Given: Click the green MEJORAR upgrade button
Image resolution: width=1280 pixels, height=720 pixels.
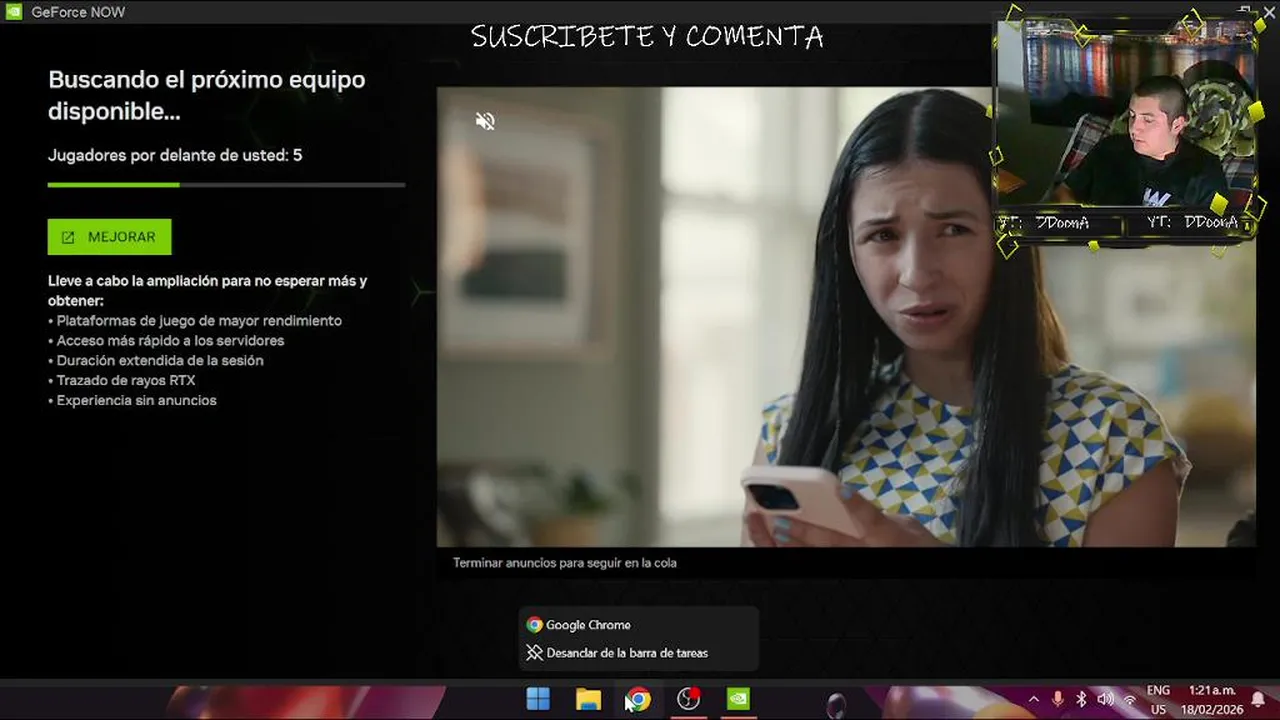Looking at the screenshot, I should pos(109,237).
